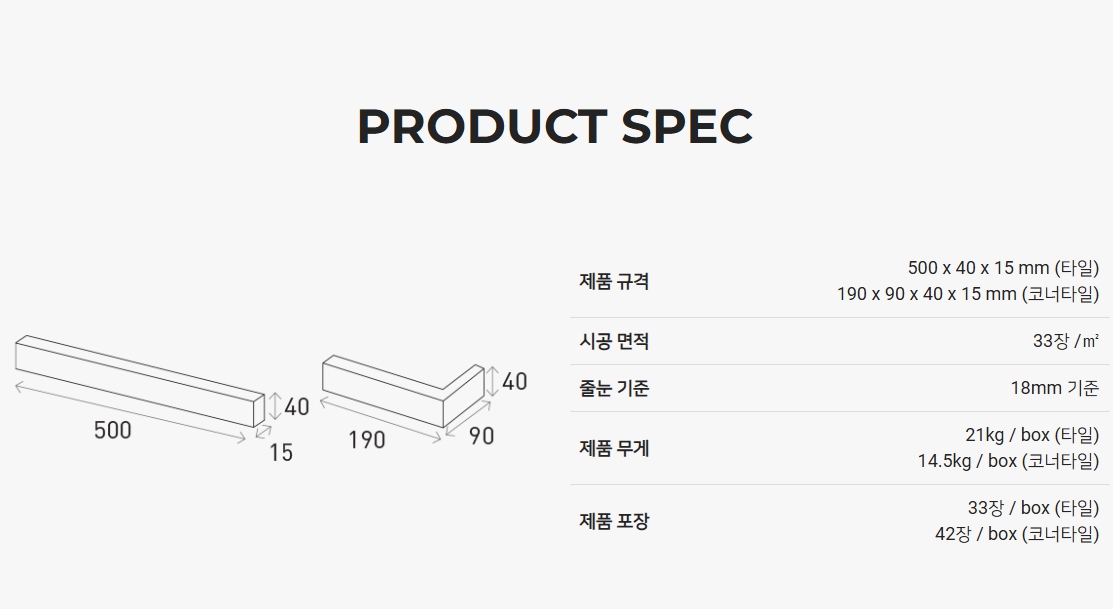Click the 40 height label on corner tile
Viewport: 1113px width, 609px height.
point(514,381)
